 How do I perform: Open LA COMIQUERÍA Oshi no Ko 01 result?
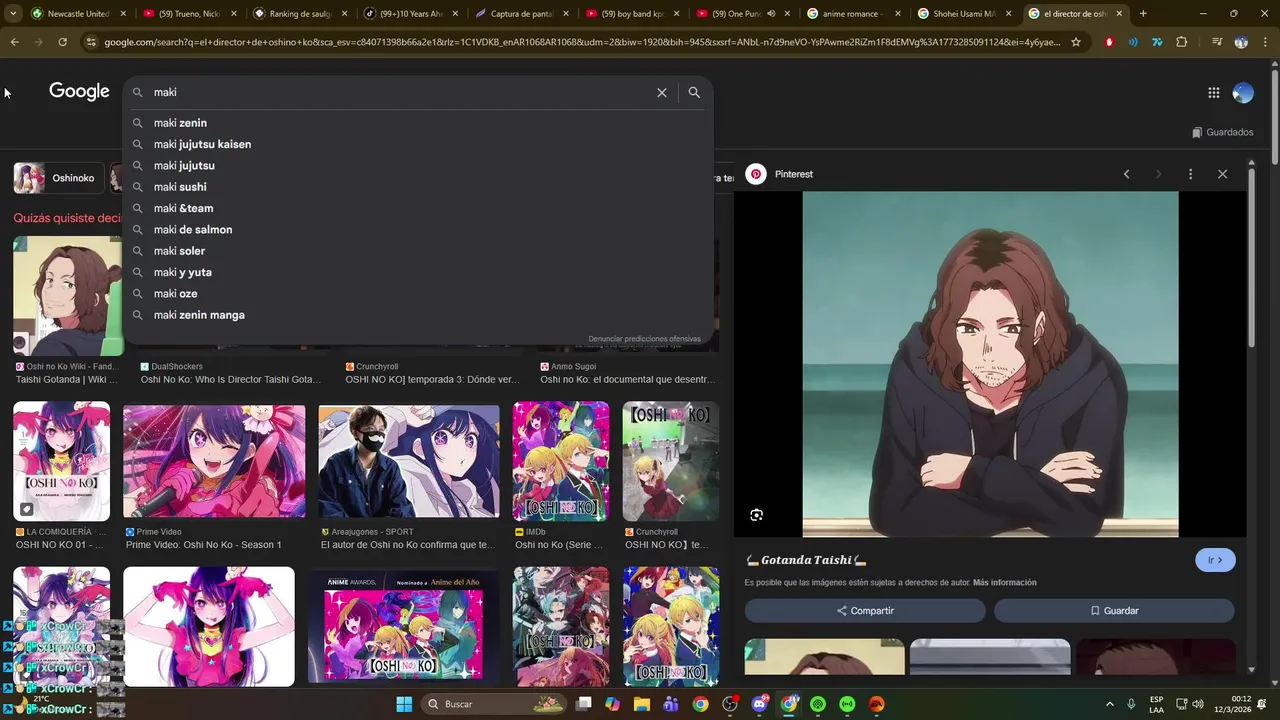coord(61,461)
